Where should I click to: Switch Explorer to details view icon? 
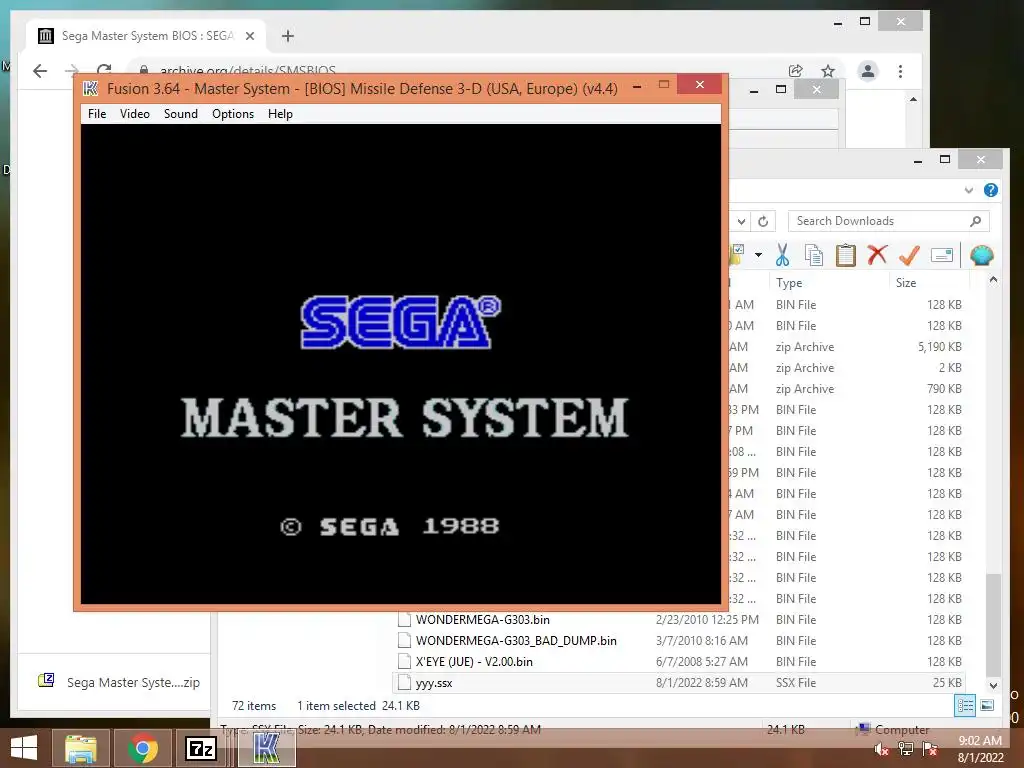pyautogui.click(x=965, y=705)
